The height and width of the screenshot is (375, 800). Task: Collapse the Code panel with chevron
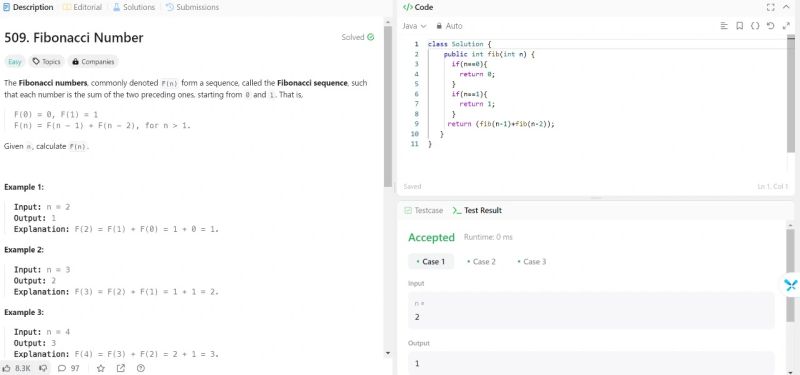tap(786, 7)
